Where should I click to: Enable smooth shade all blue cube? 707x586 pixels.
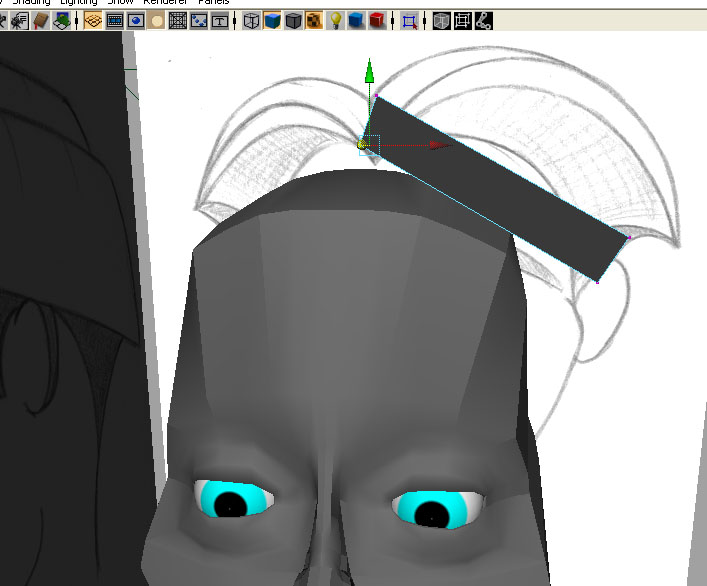(272, 21)
